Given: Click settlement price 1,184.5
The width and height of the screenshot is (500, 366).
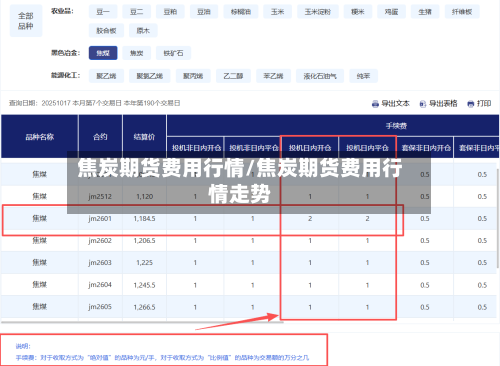Looking at the screenshot, I should click(144, 219).
